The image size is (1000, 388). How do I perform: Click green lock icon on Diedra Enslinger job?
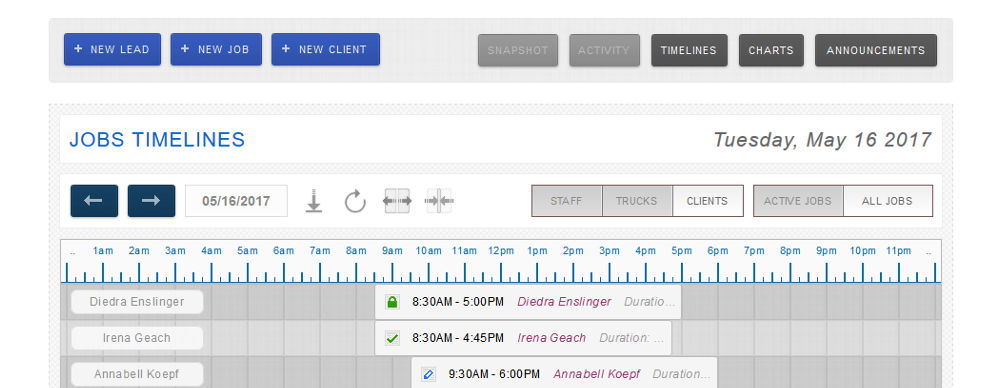point(392,302)
